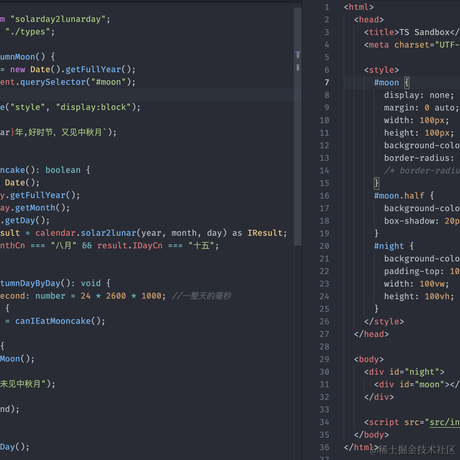Click the commented border-radius line 14
Image resolution: width=460 pixels, height=460 pixels.
[422, 171]
